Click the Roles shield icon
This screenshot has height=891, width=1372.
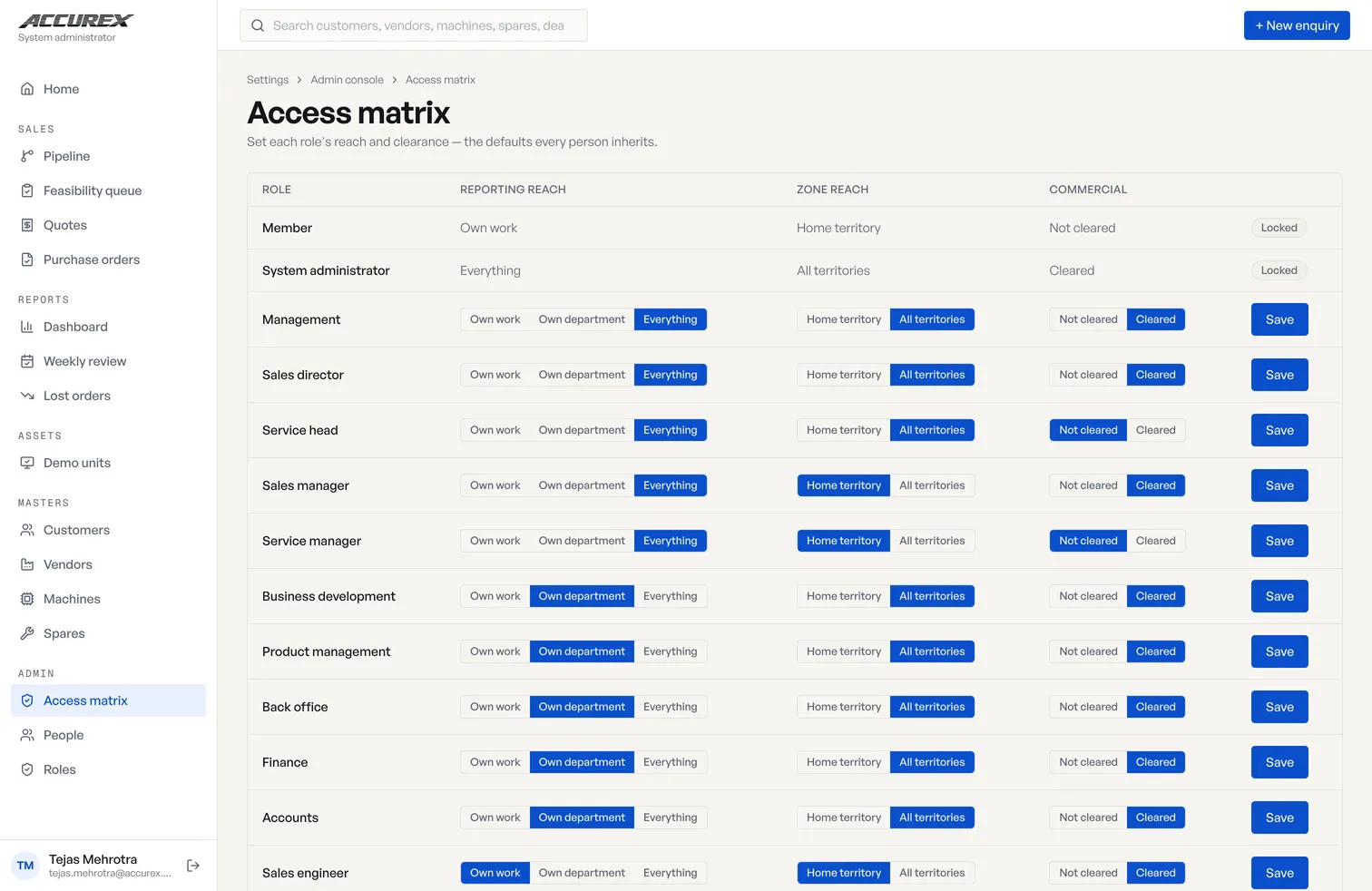click(x=27, y=769)
